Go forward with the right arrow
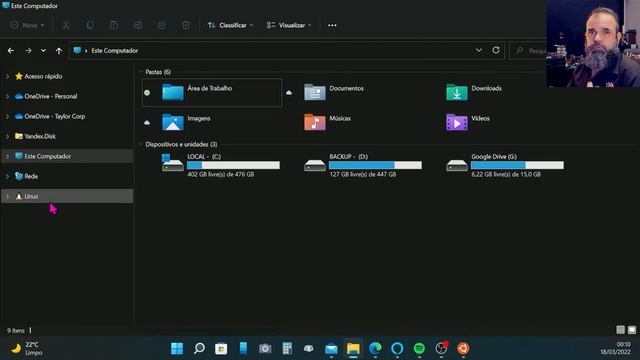Viewport: 640px width, 360px height. coord(28,51)
